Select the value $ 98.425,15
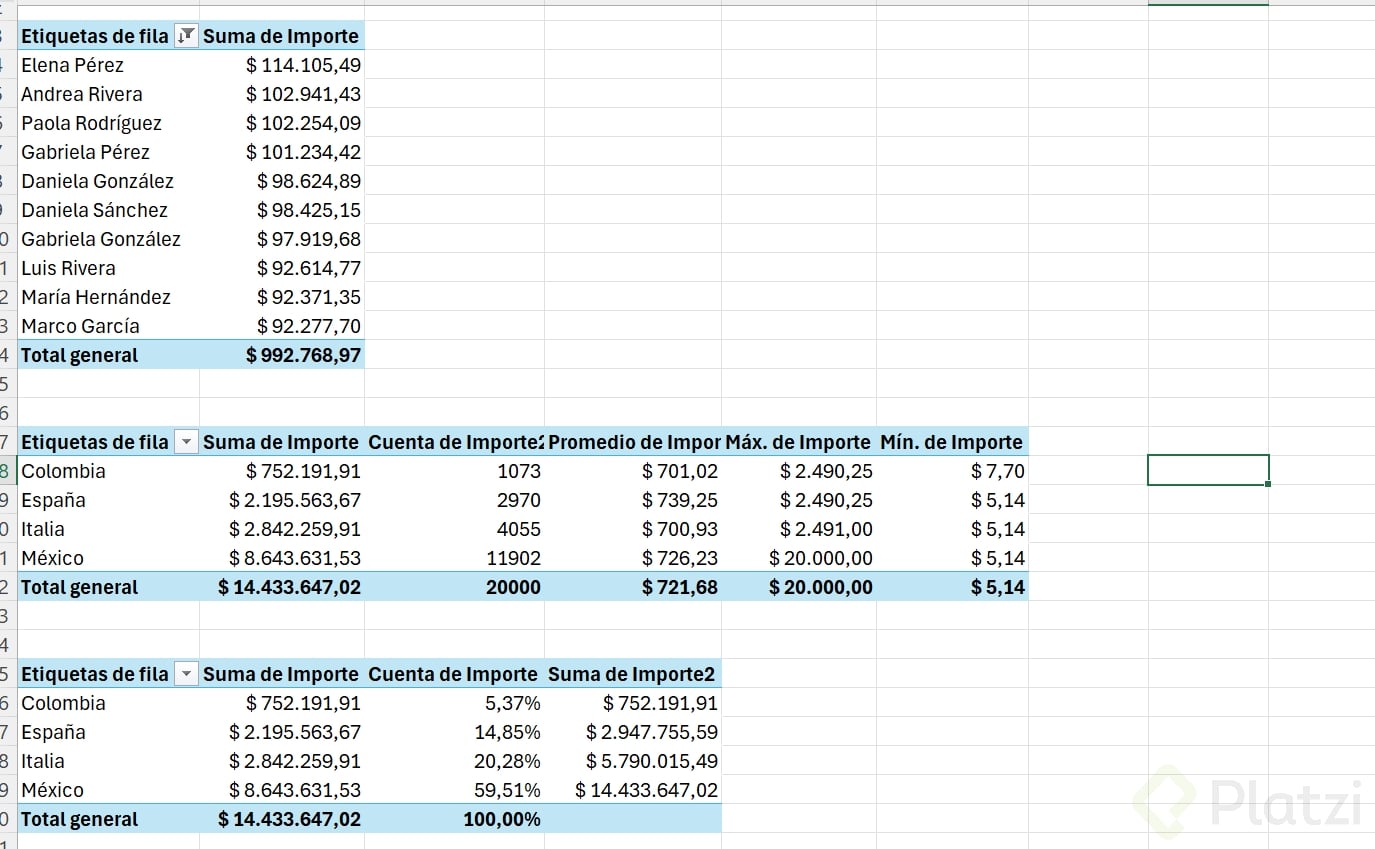This screenshot has height=849, width=1375. click(x=309, y=210)
